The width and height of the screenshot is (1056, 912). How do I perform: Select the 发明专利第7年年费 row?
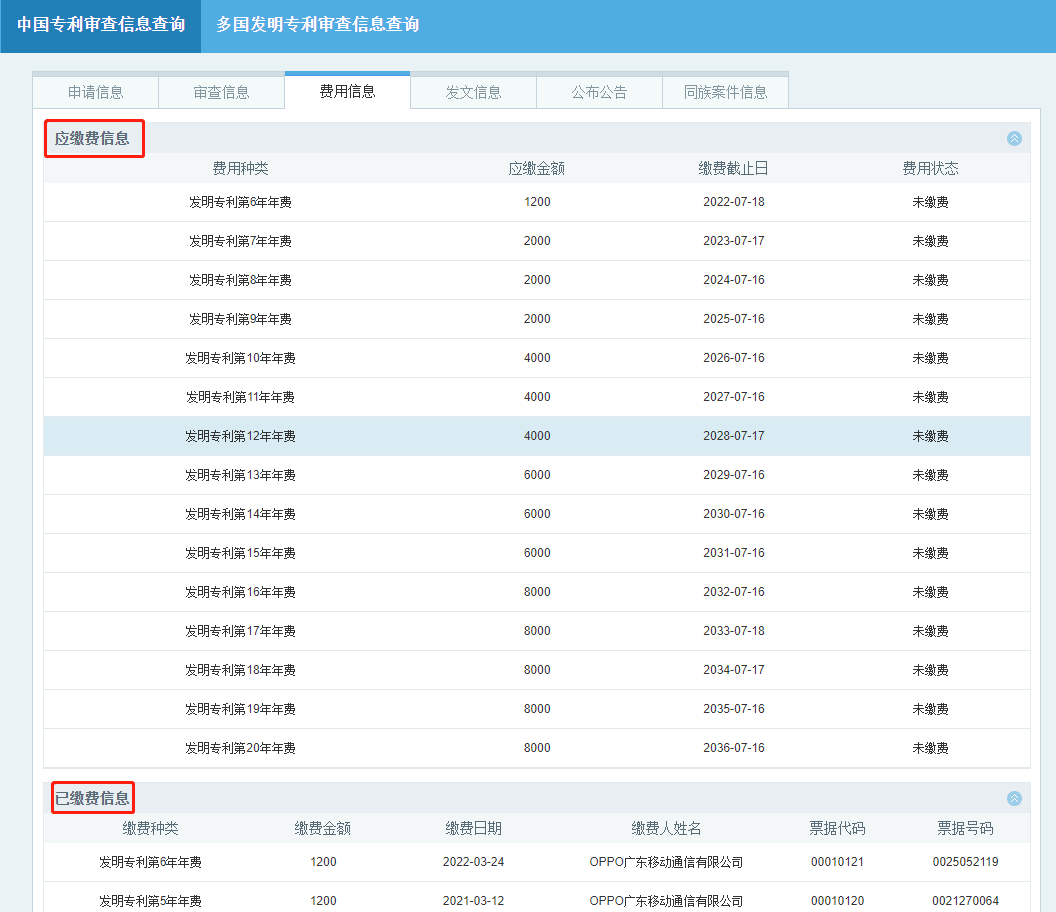(537, 241)
